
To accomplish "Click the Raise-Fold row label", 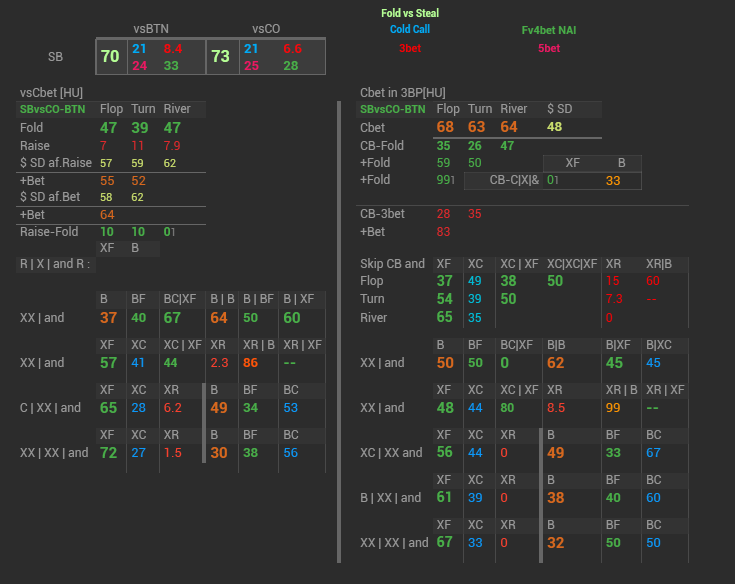I will 49,231.
